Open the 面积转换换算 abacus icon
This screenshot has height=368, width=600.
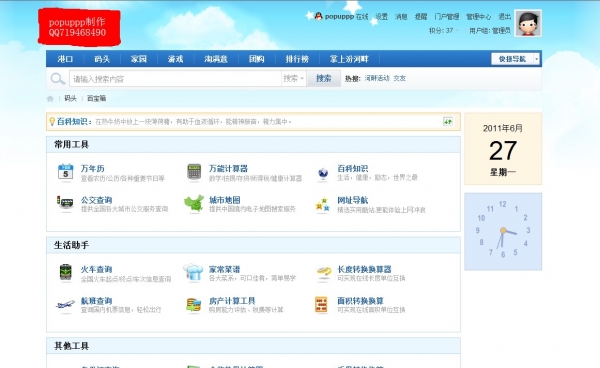321,305
